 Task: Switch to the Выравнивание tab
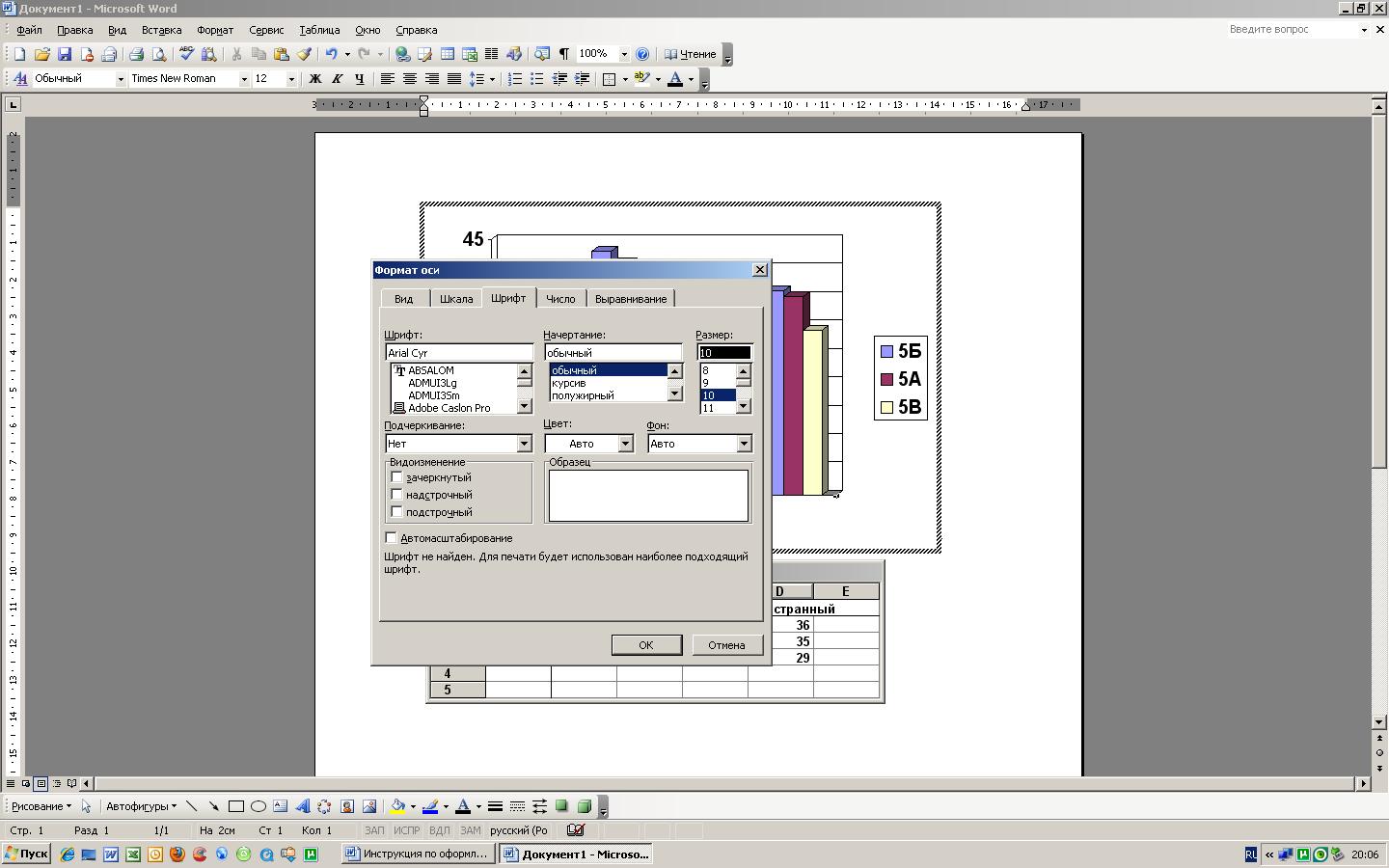631,299
